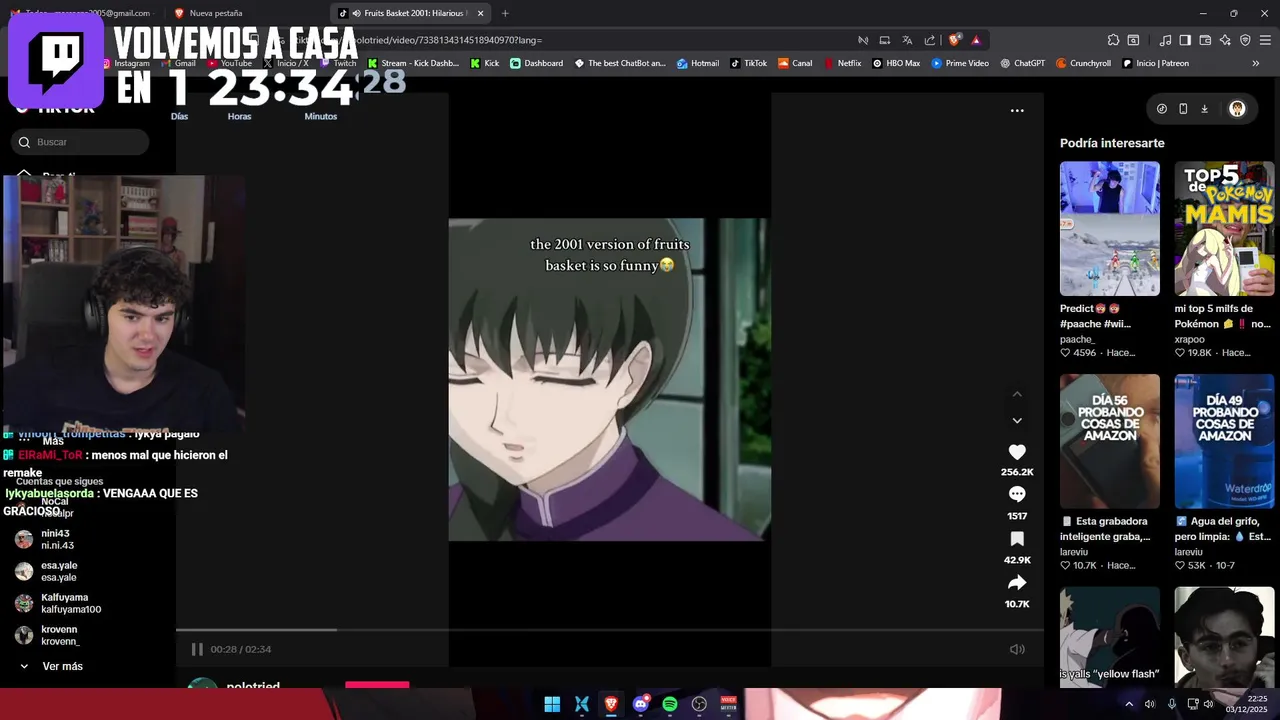The width and height of the screenshot is (1280, 720).
Task: Close the Fruits Basket tab
Action: 481,13
